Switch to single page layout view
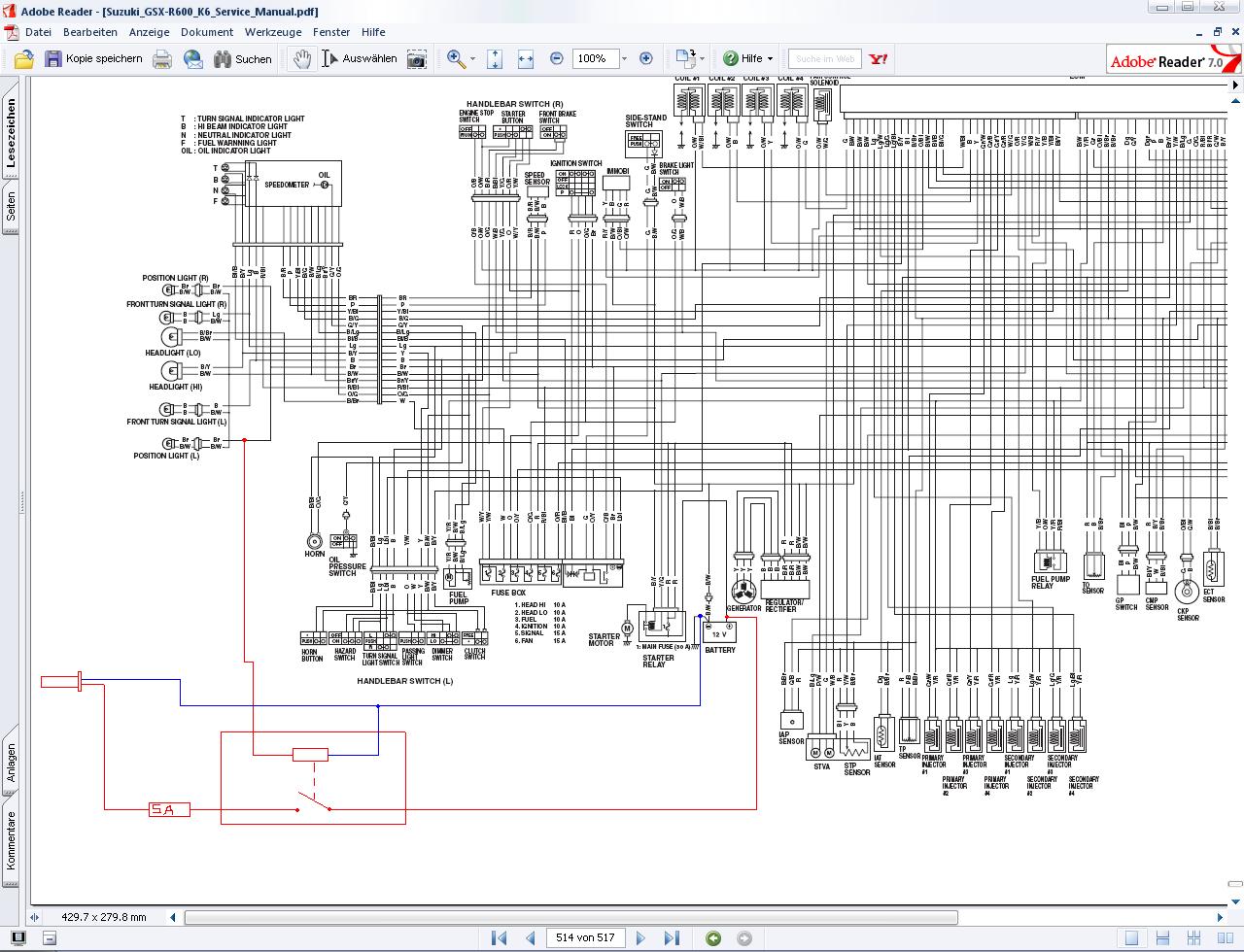The height and width of the screenshot is (952, 1244). tap(1131, 938)
